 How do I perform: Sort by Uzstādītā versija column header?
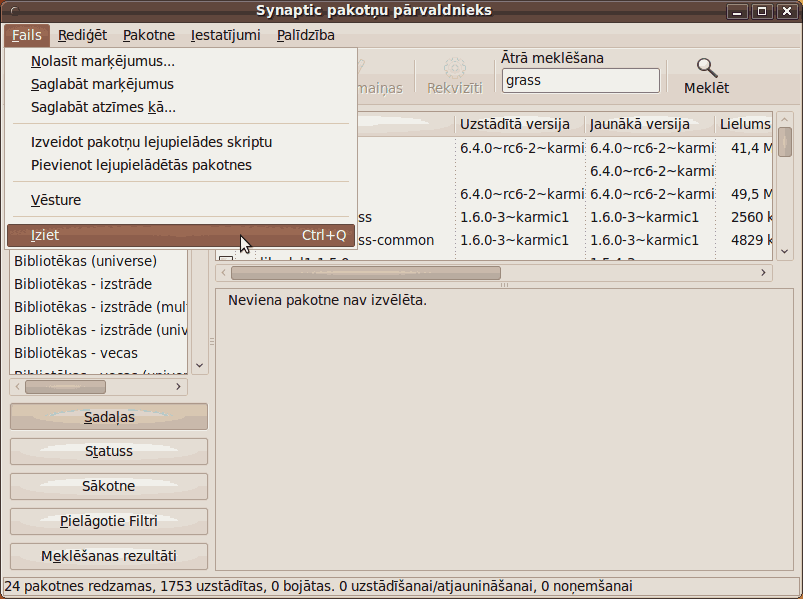[x=520, y=124]
